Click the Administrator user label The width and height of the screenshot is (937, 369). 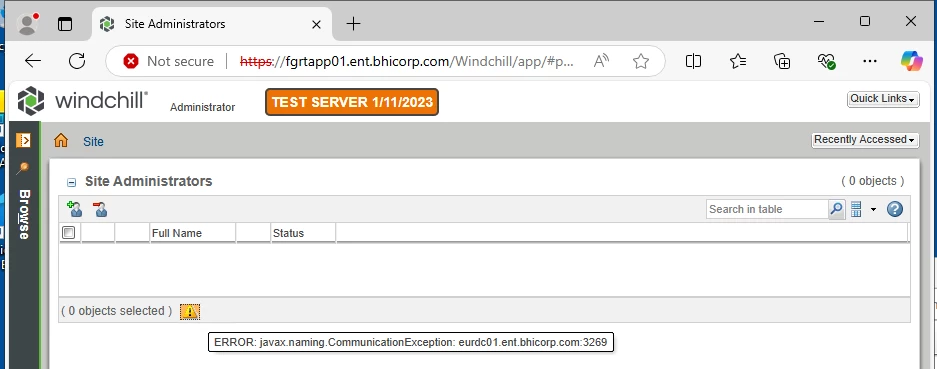pos(203,108)
